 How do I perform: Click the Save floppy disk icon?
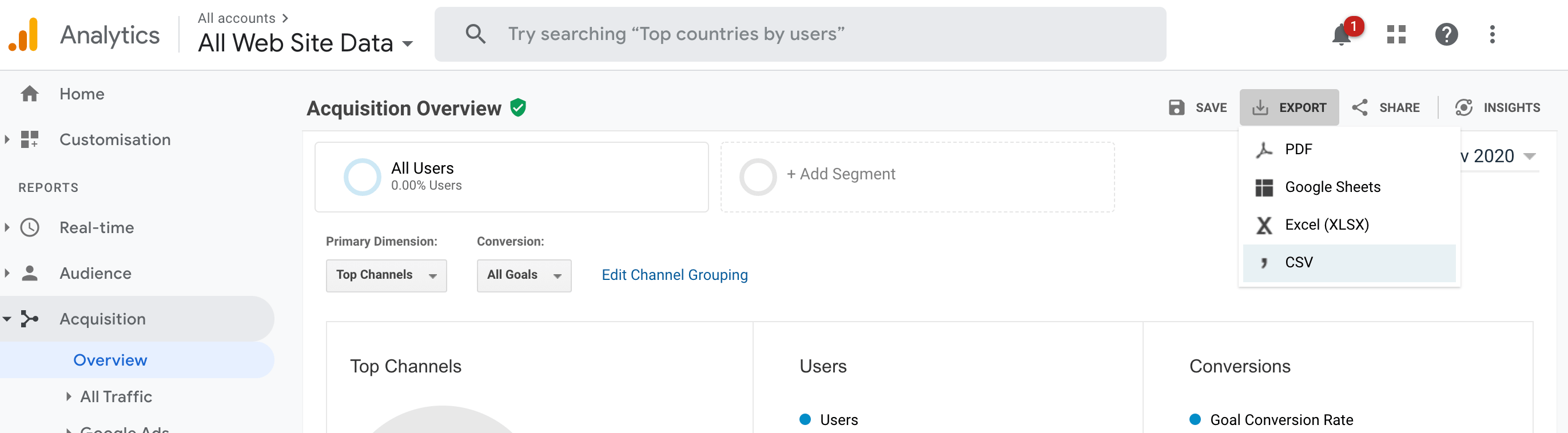1177,107
